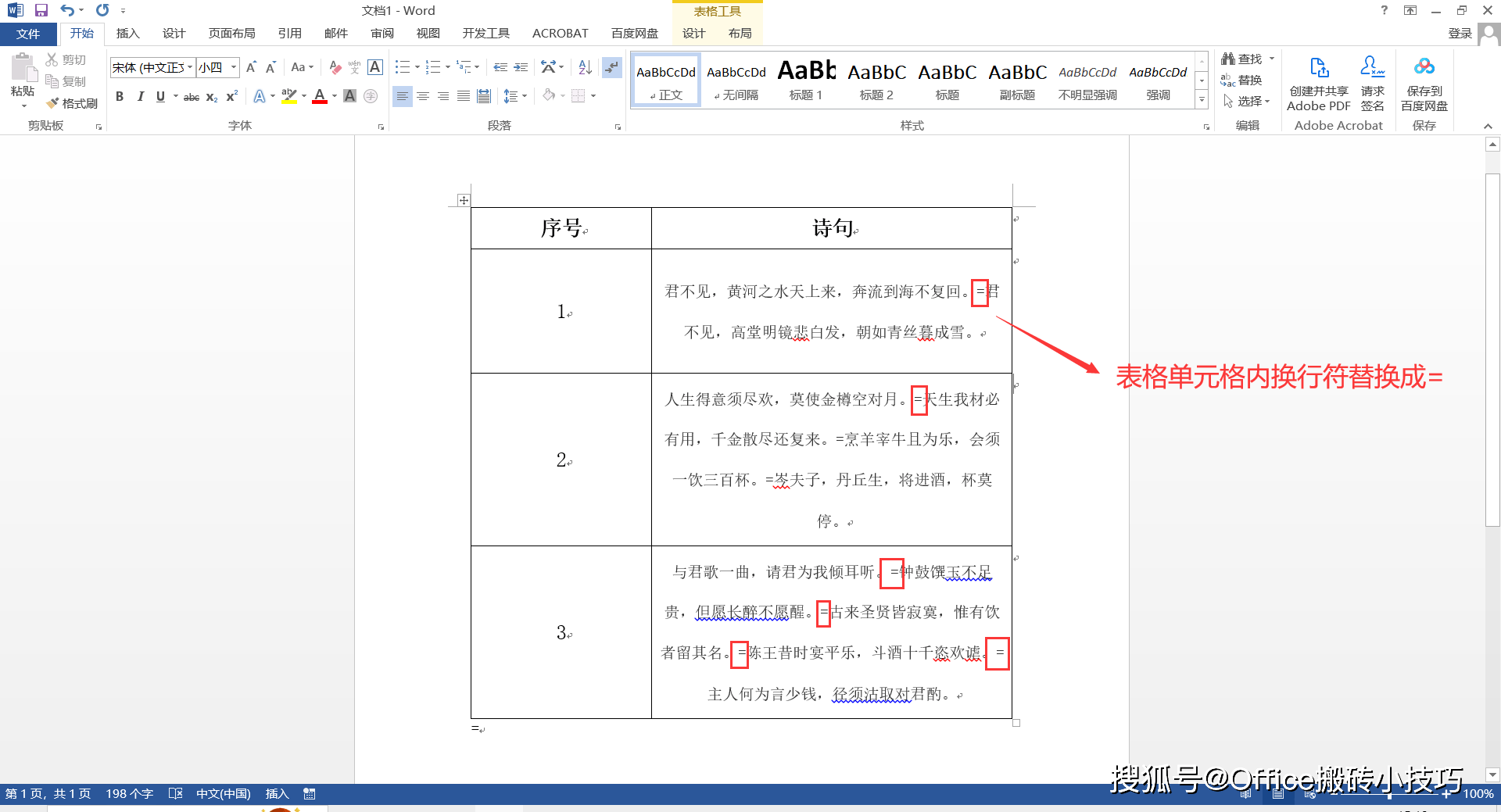Image resolution: width=1501 pixels, height=812 pixels.
Task: Sort the selection with the A-Z icon
Action: click(x=585, y=68)
